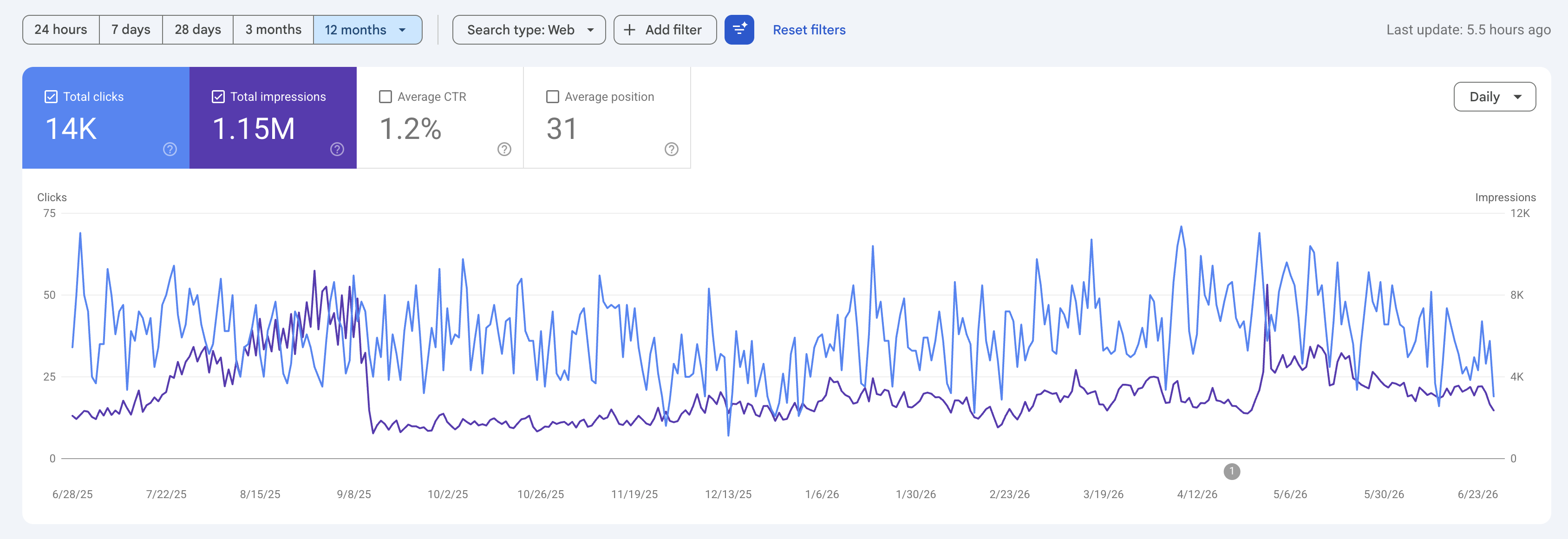Image resolution: width=1568 pixels, height=539 pixels.
Task: Click the 1/6/26 date axis label
Action: pyautogui.click(x=822, y=494)
